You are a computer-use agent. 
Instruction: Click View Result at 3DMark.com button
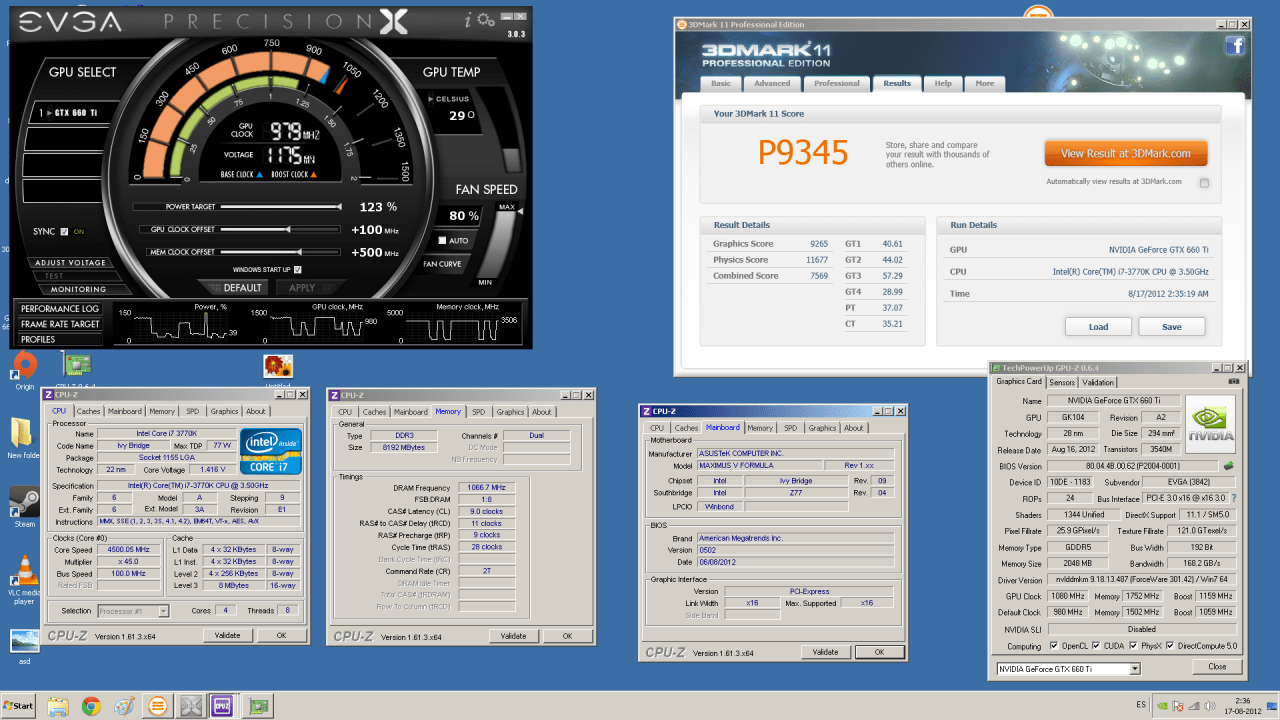pos(1126,153)
